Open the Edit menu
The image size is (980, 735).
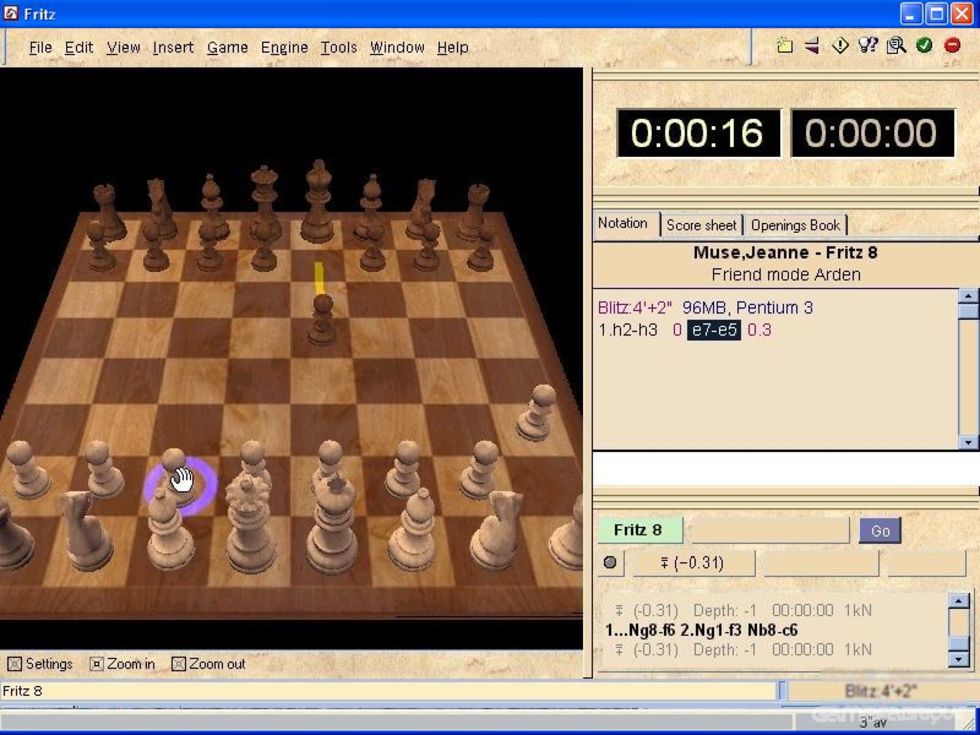click(x=79, y=48)
